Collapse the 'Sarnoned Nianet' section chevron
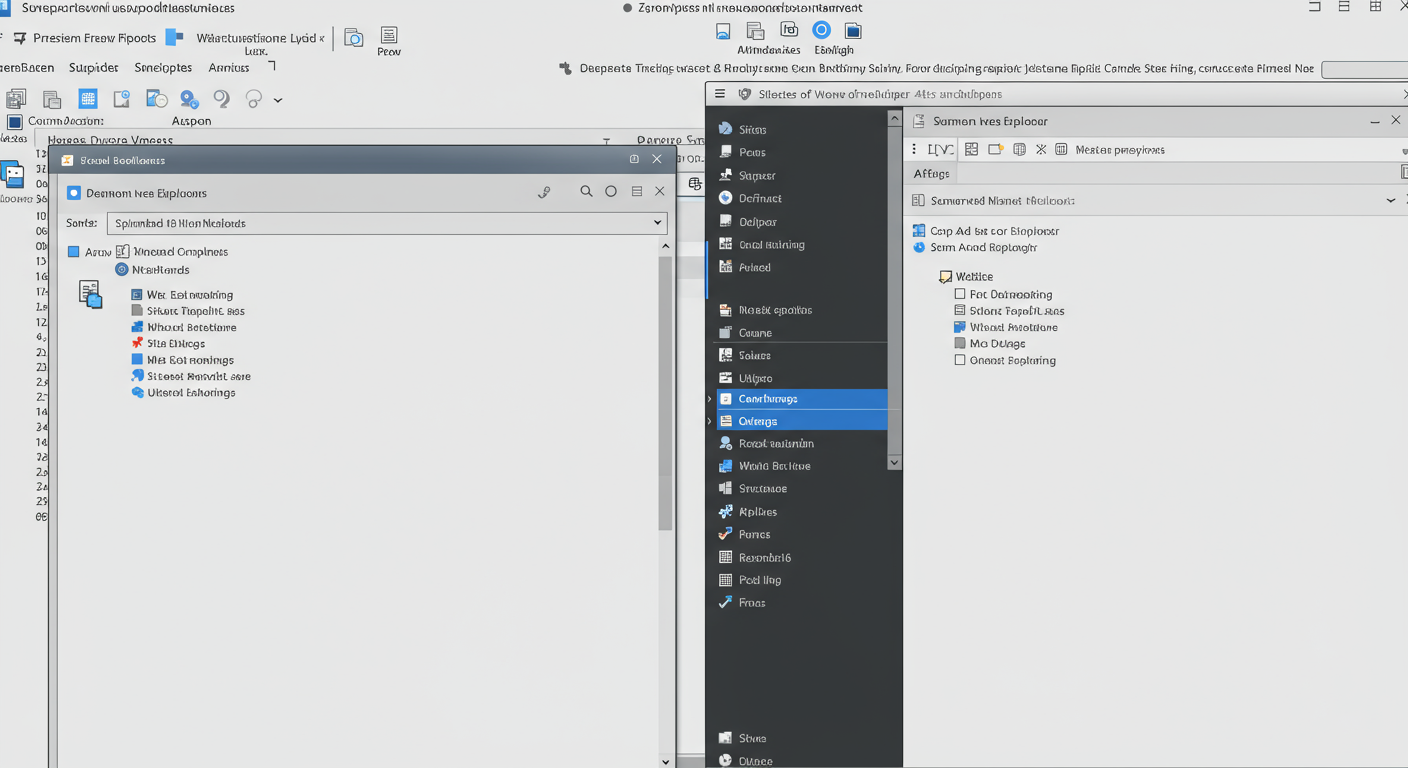 (x=1390, y=200)
